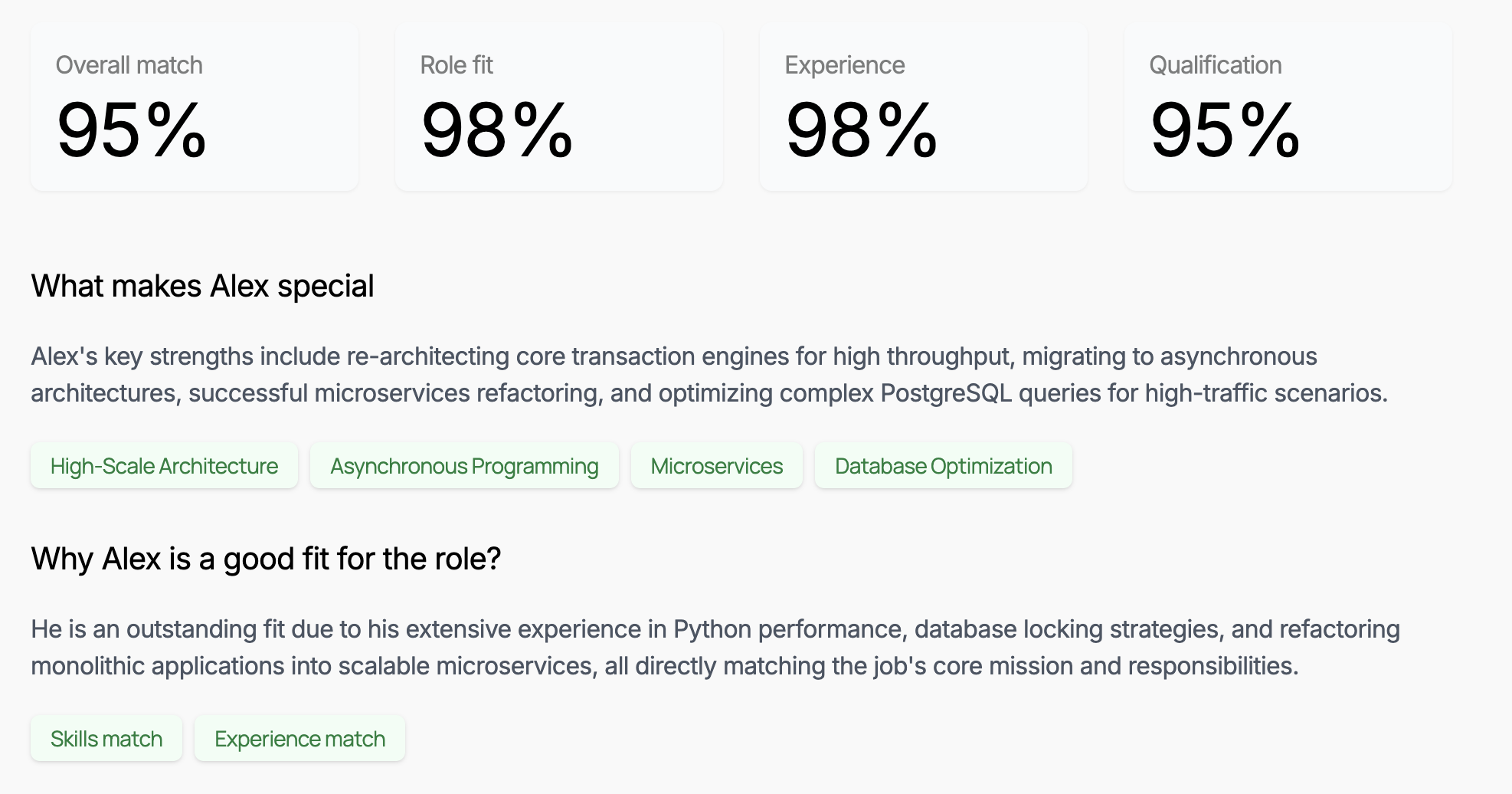1512x794 pixels.
Task: Click the 95% value under Overall match
Action: coord(132,131)
